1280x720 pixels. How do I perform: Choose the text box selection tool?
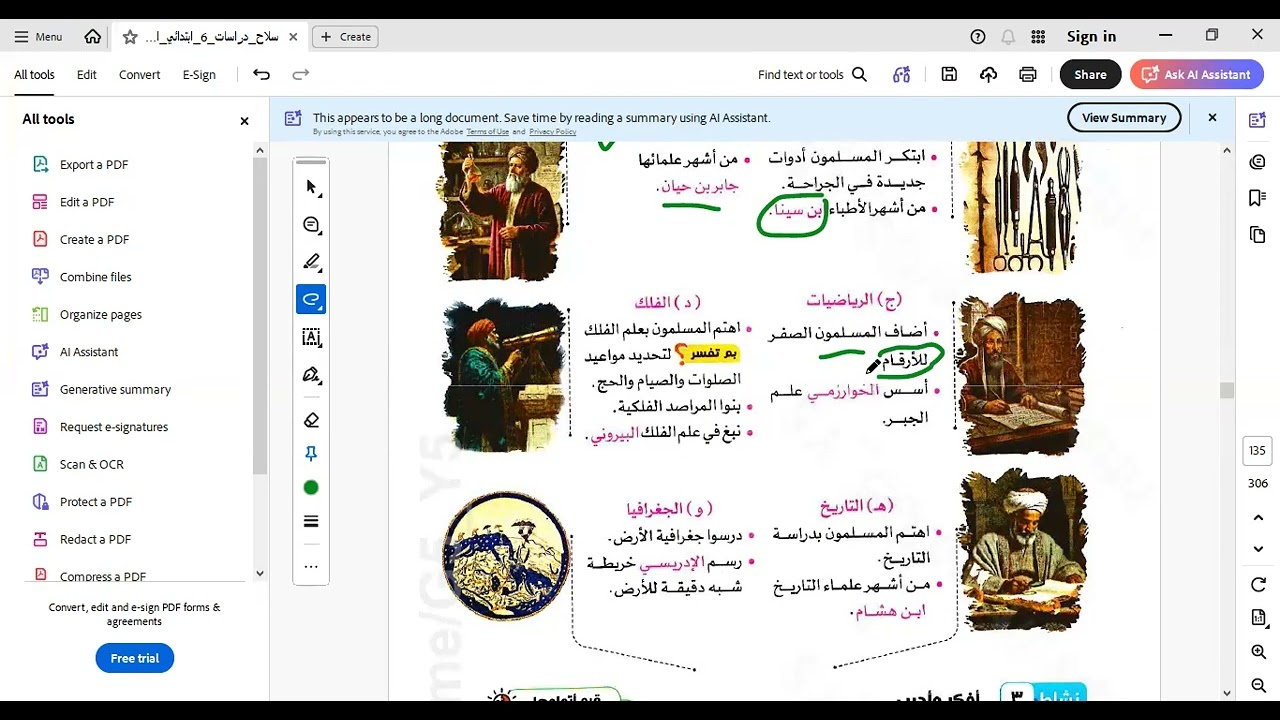[x=311, y=337]
